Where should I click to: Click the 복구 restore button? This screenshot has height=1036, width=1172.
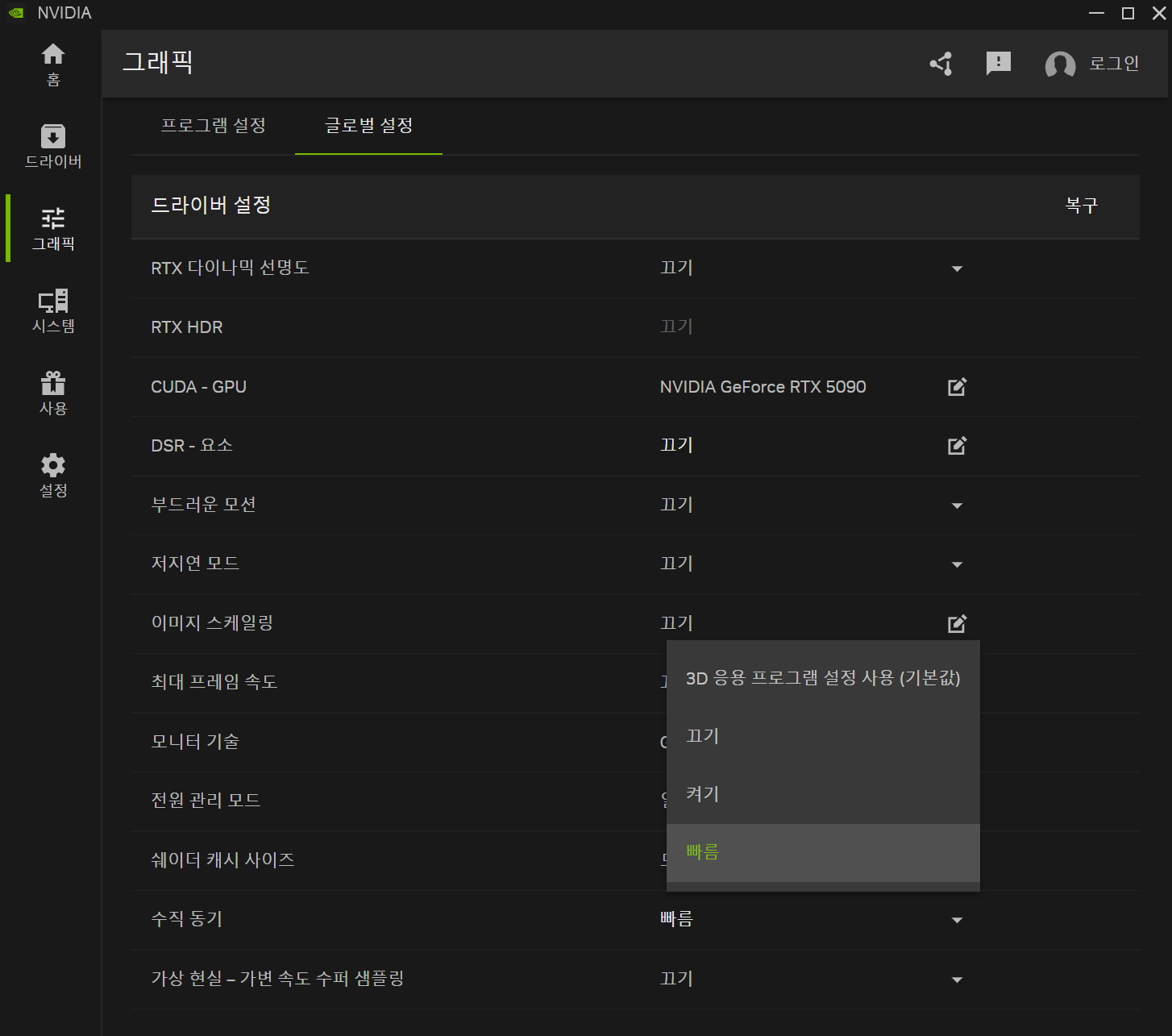(x=1081, y=206)
